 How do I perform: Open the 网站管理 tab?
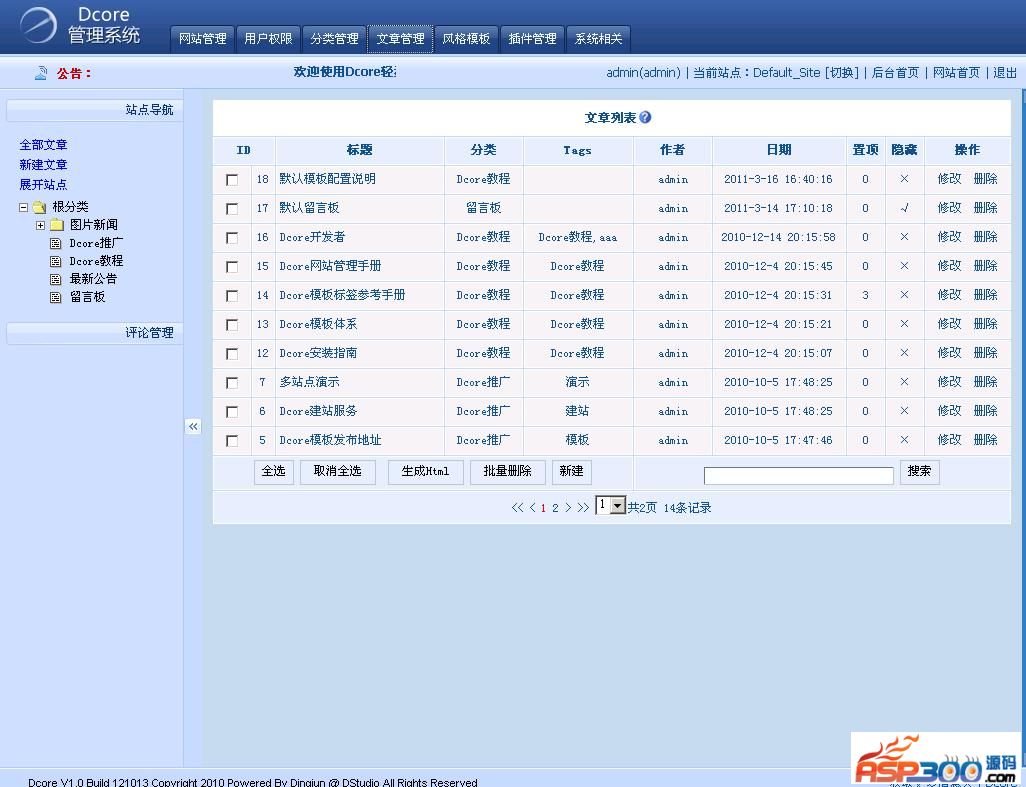click(x=203, y=39)
